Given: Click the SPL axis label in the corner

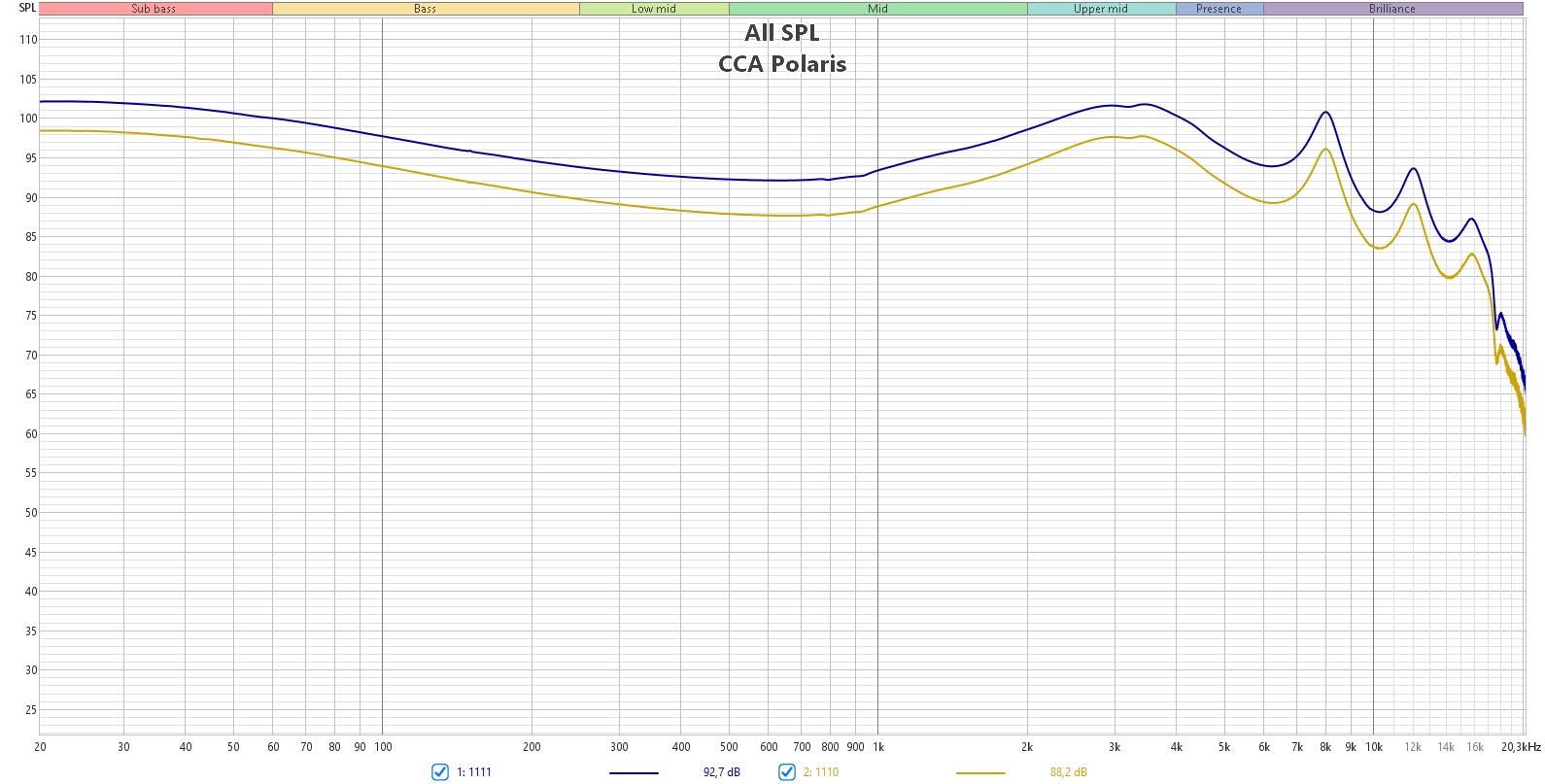Looking at the screenshot, I should (x=27, y=8).
